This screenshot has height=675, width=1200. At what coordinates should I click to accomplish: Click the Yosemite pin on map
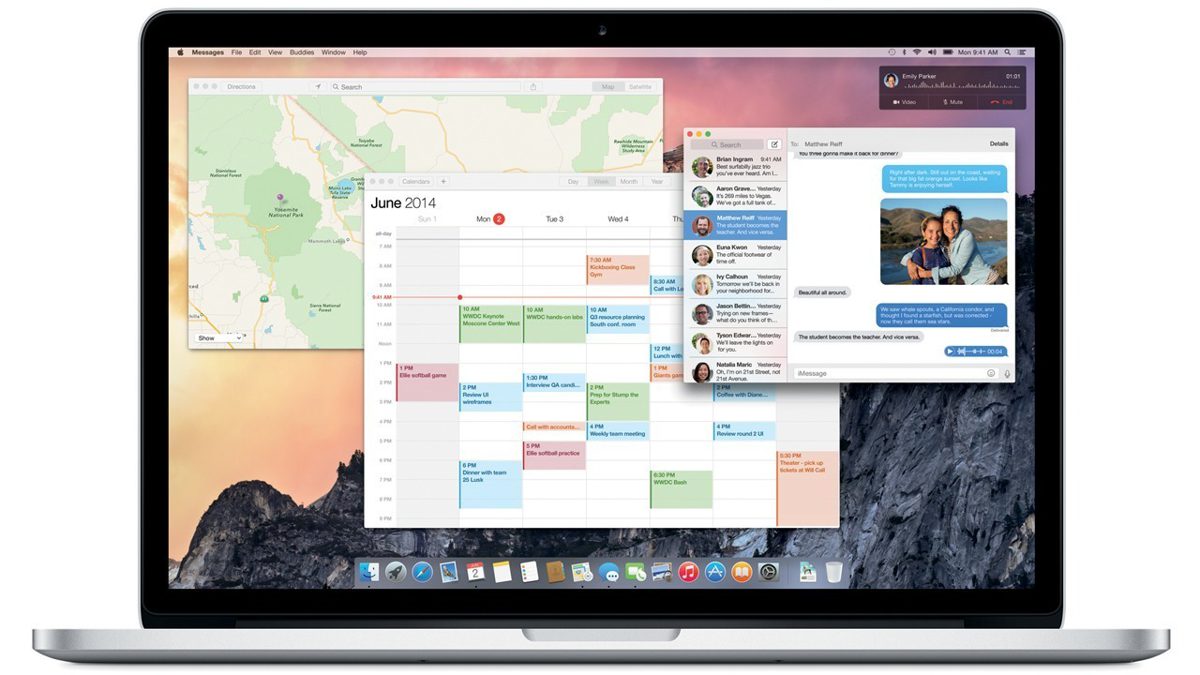pyautogui.click(x=279, y=197)
